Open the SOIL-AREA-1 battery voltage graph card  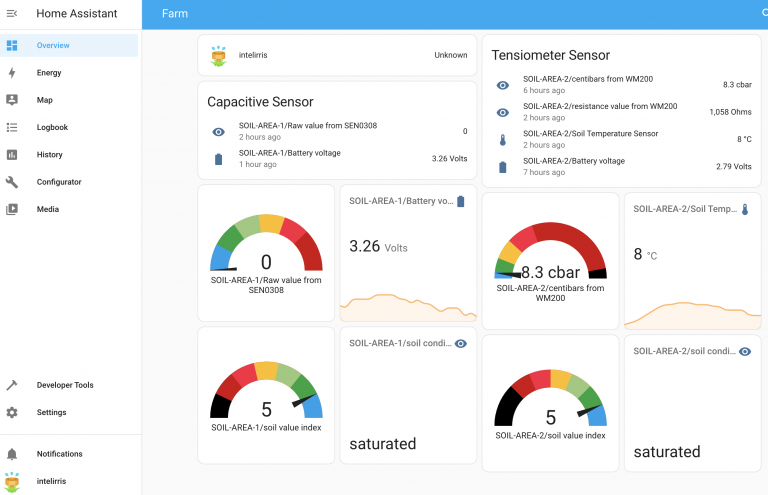pyautogui.click(x=408, y=254)
